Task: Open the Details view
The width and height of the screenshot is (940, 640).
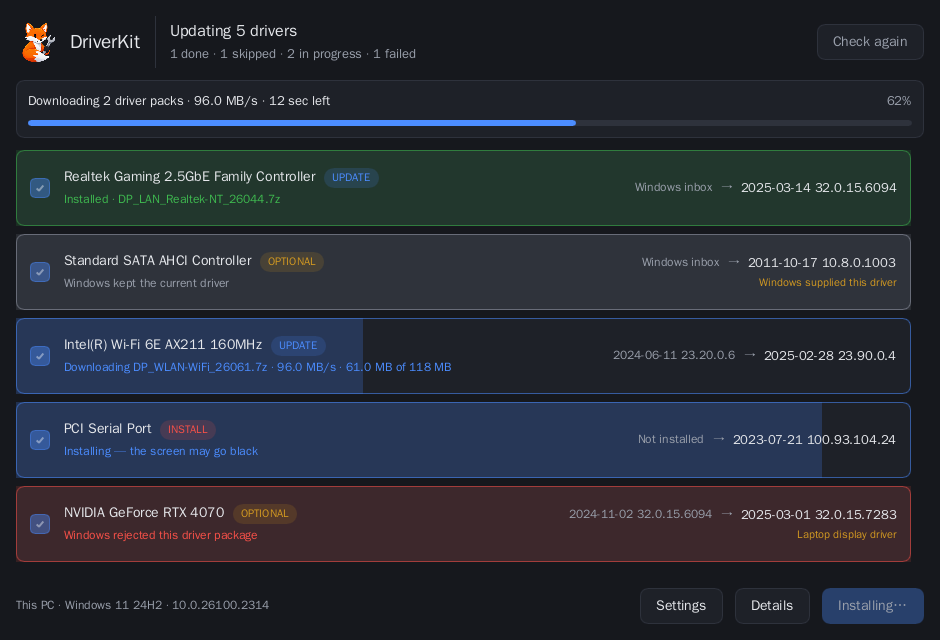Action: coord(772,606)
